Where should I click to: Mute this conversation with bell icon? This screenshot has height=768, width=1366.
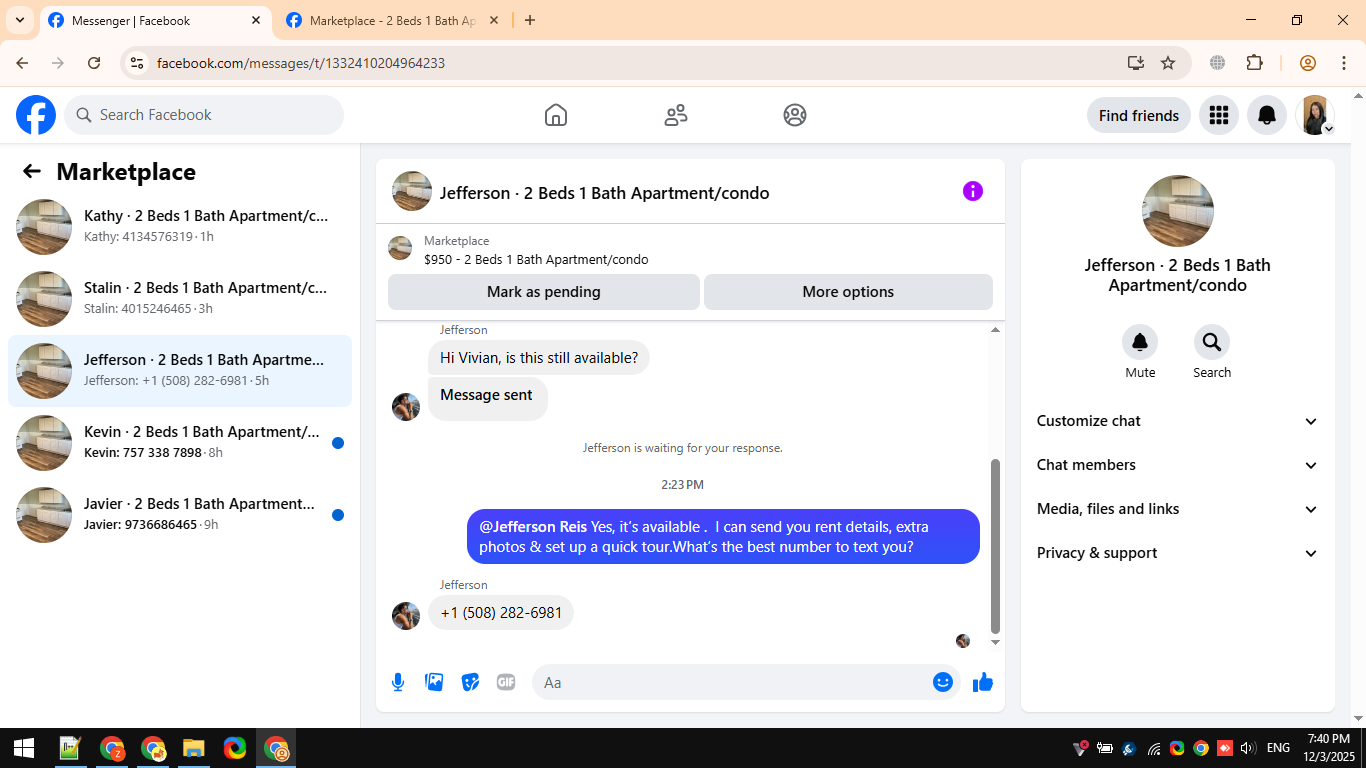(x=1140, y=343)
